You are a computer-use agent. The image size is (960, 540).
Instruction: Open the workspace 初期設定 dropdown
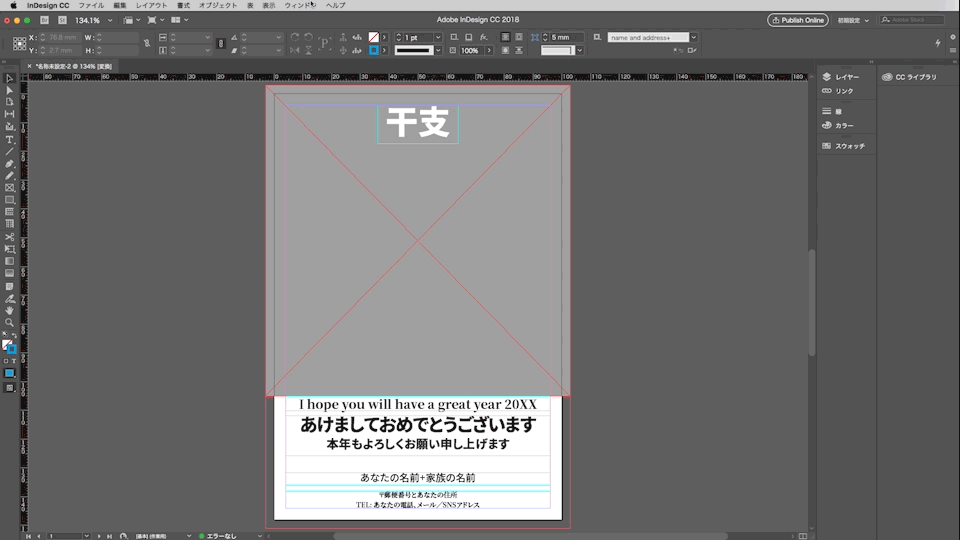853,20
